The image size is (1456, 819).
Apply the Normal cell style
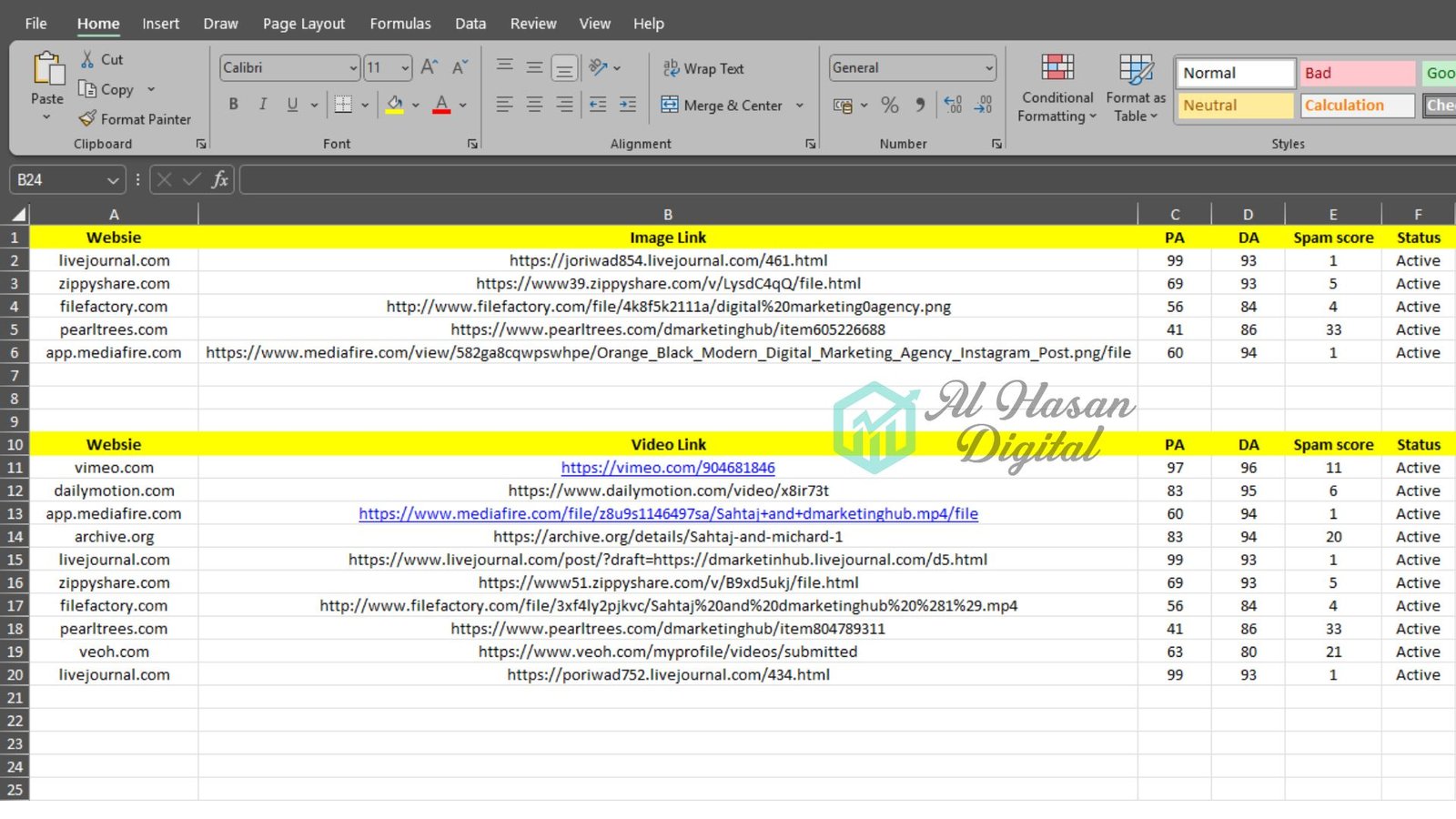1235,73
